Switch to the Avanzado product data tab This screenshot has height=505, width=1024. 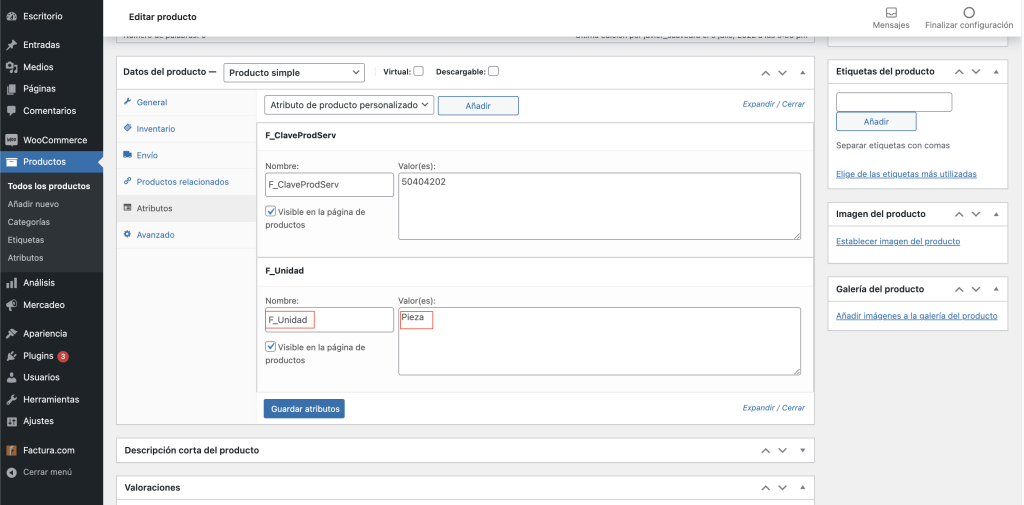click(x=186, y=235)
